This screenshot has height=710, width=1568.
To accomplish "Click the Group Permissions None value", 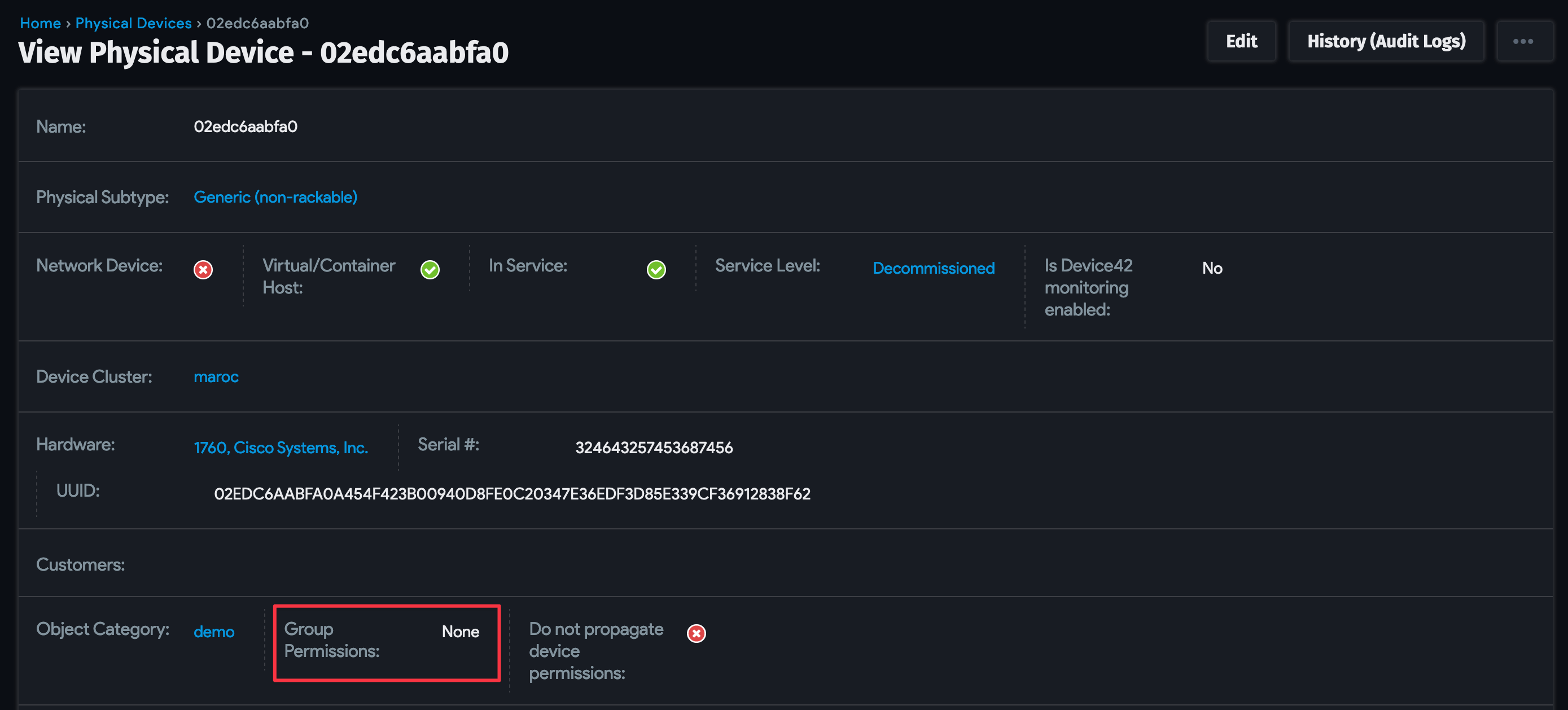I will (460, 632).
